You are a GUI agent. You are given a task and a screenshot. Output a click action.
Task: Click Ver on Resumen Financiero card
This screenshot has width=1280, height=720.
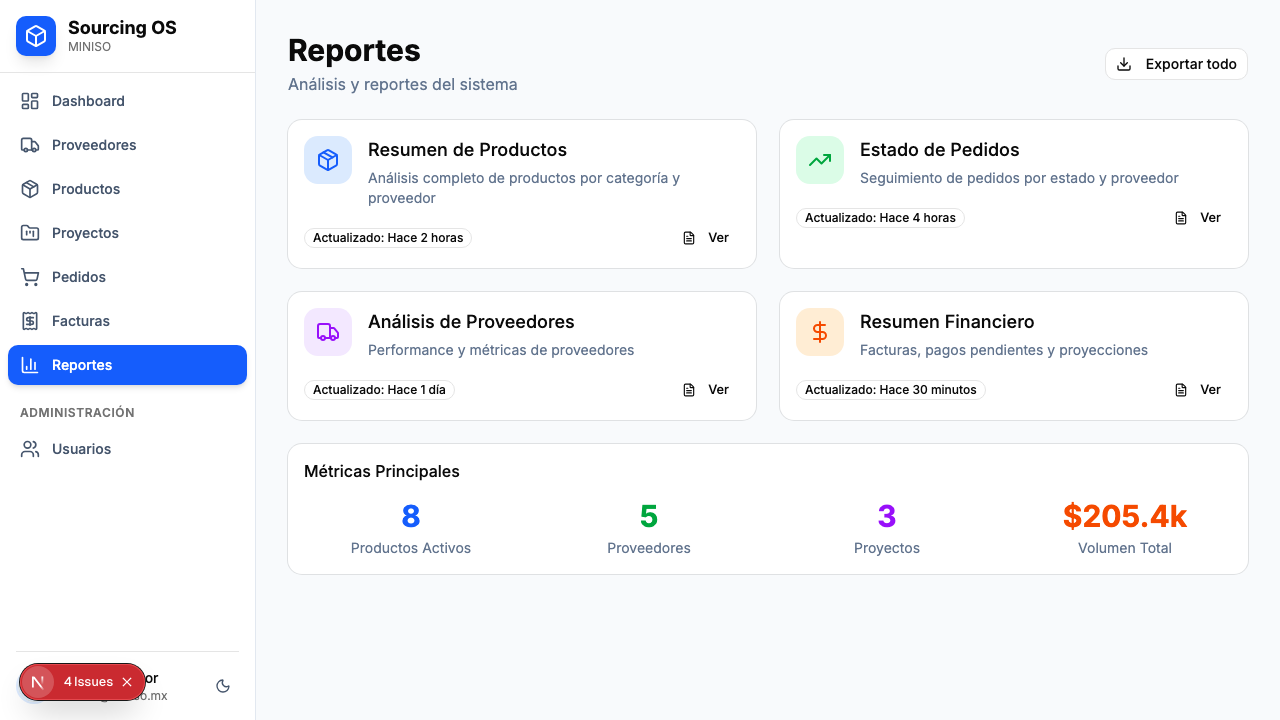tap(1198, 390)
